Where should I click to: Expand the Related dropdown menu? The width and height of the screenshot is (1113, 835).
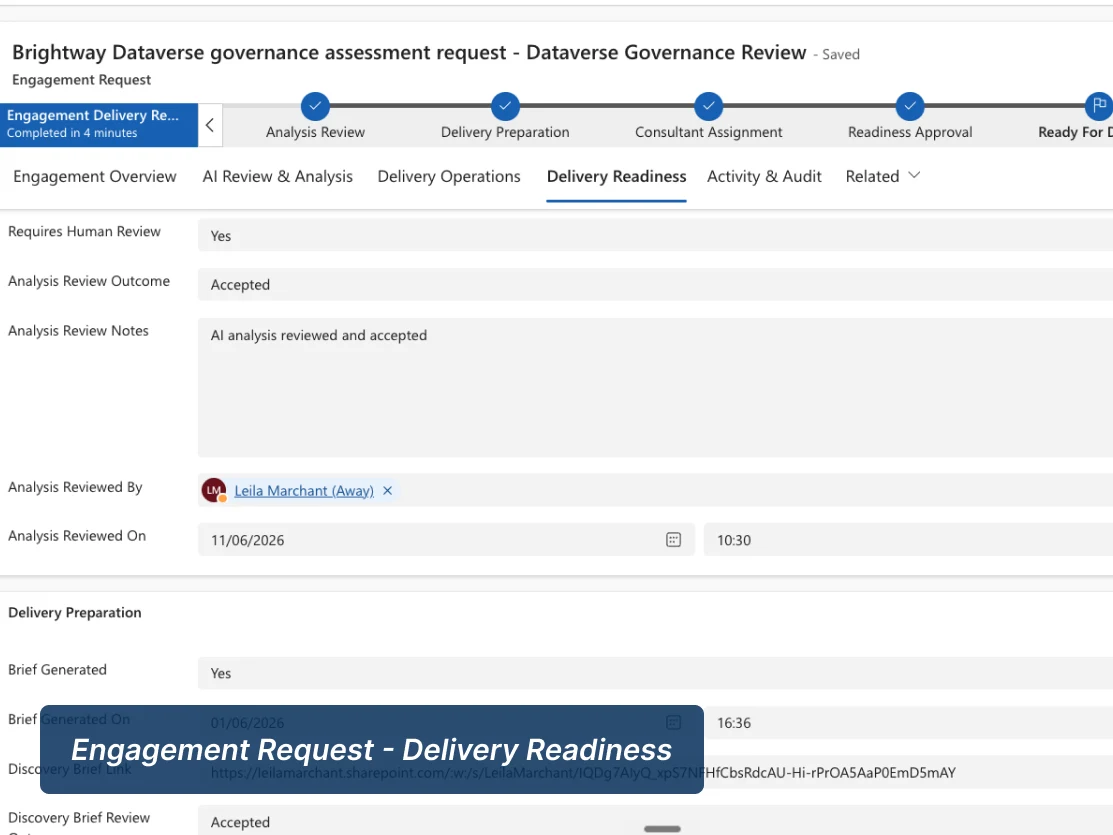click(882, 176)
